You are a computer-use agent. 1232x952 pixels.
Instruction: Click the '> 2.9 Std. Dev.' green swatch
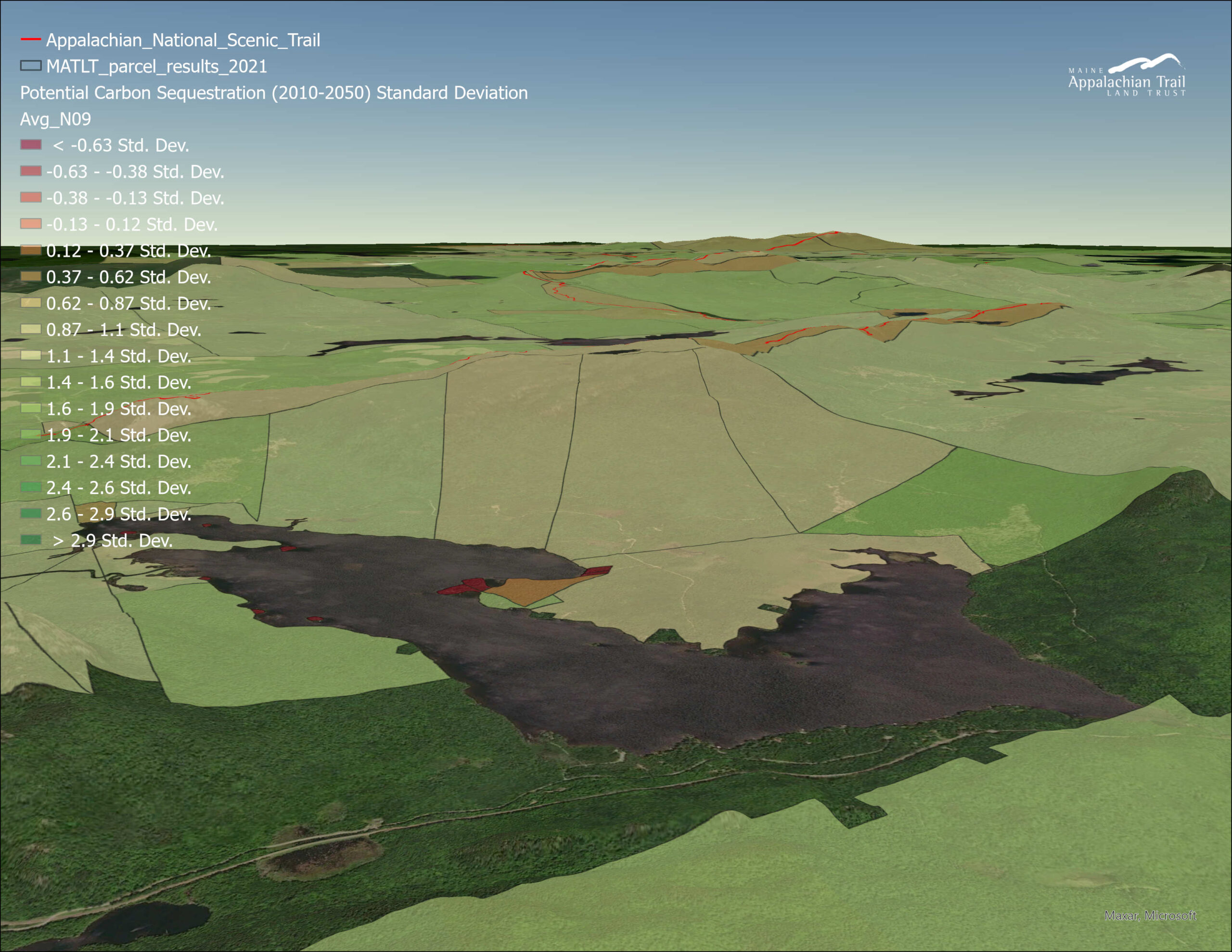pos(30,540)
